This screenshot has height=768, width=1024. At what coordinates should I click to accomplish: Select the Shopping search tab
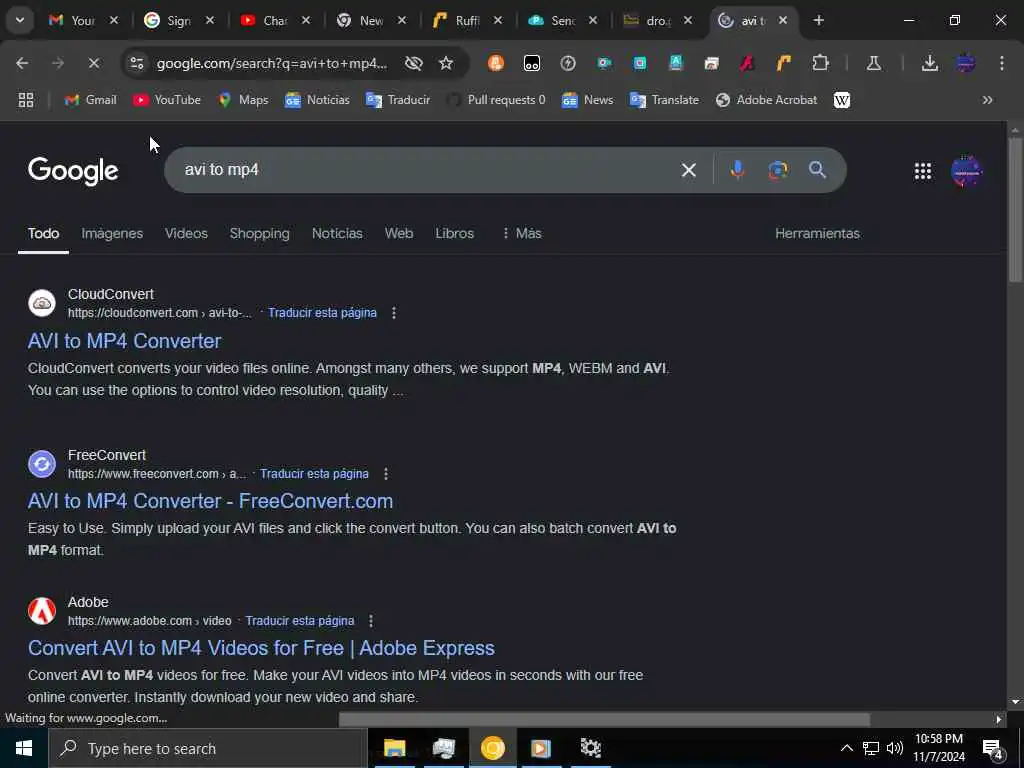click(259, 233)
